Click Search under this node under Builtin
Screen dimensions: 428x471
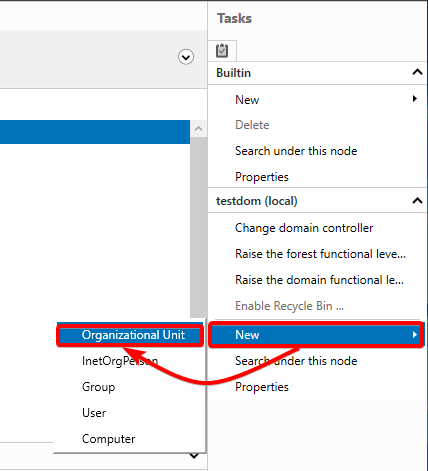pyautogui.click(x=296, y=151)
